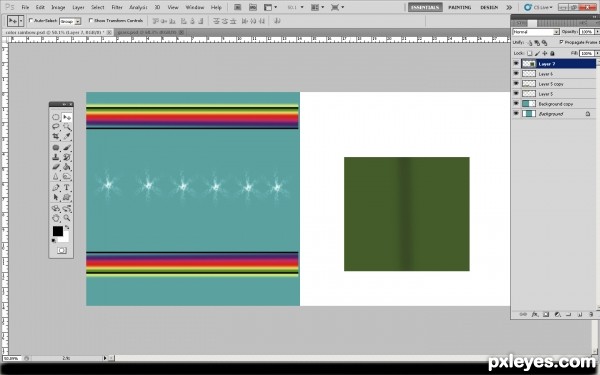Select the Elliptical Marquee tool
The width and height of the screenshot is (600, 375).
tap(56, 117)
